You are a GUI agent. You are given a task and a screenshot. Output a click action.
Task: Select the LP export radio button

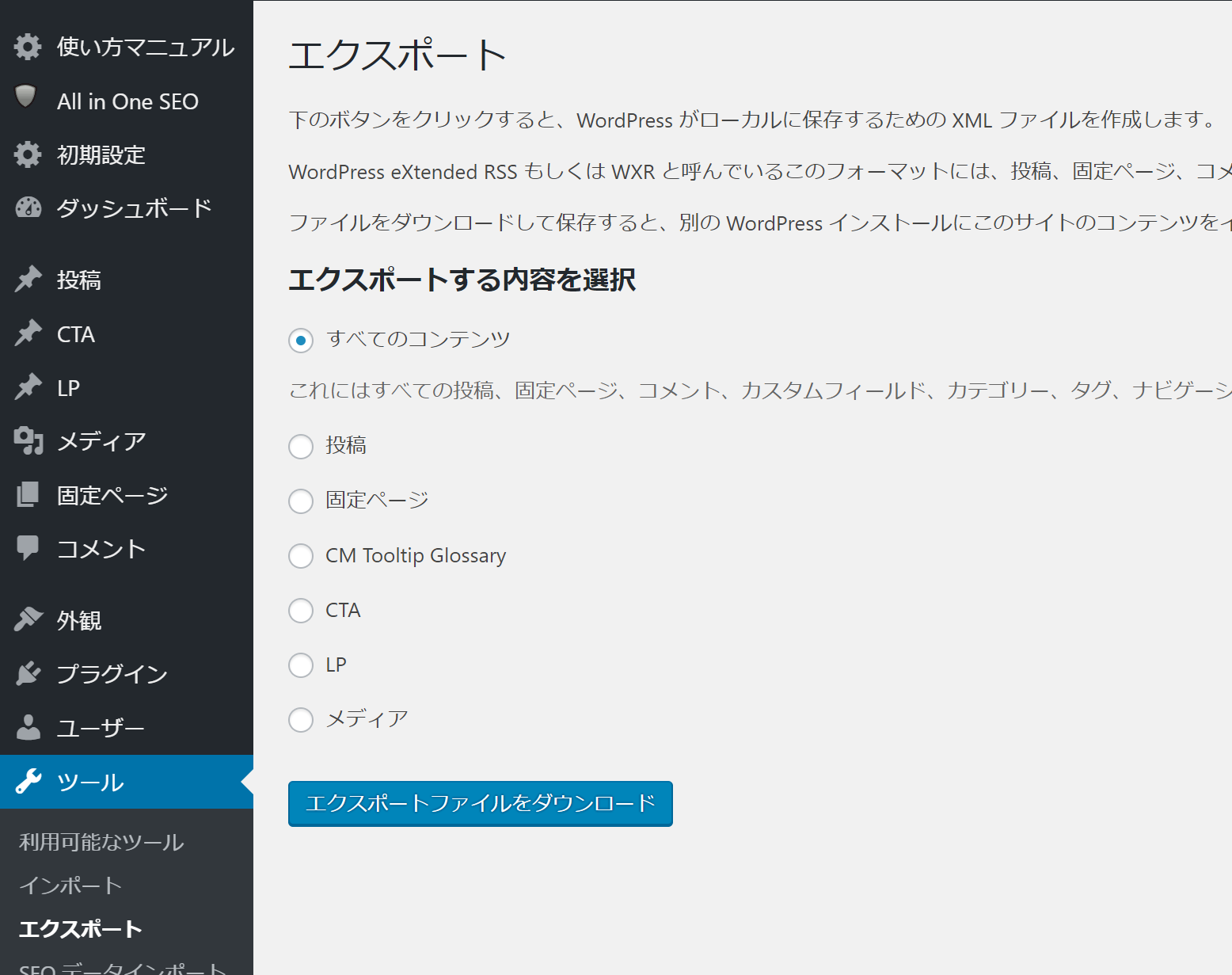pyautogui.click(x=301, y=665)
